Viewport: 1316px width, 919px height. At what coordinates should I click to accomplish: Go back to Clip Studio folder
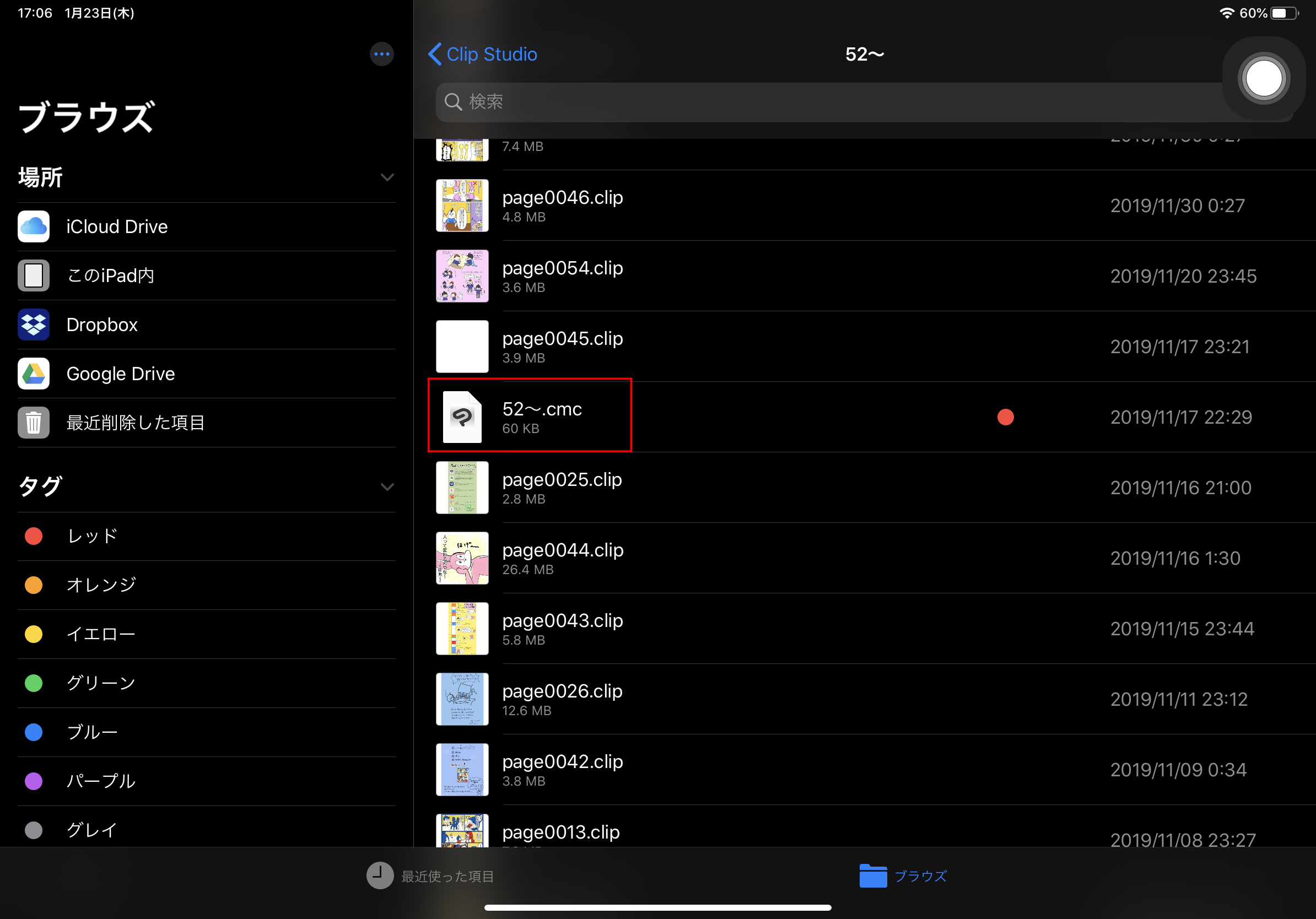coord(483,55)
